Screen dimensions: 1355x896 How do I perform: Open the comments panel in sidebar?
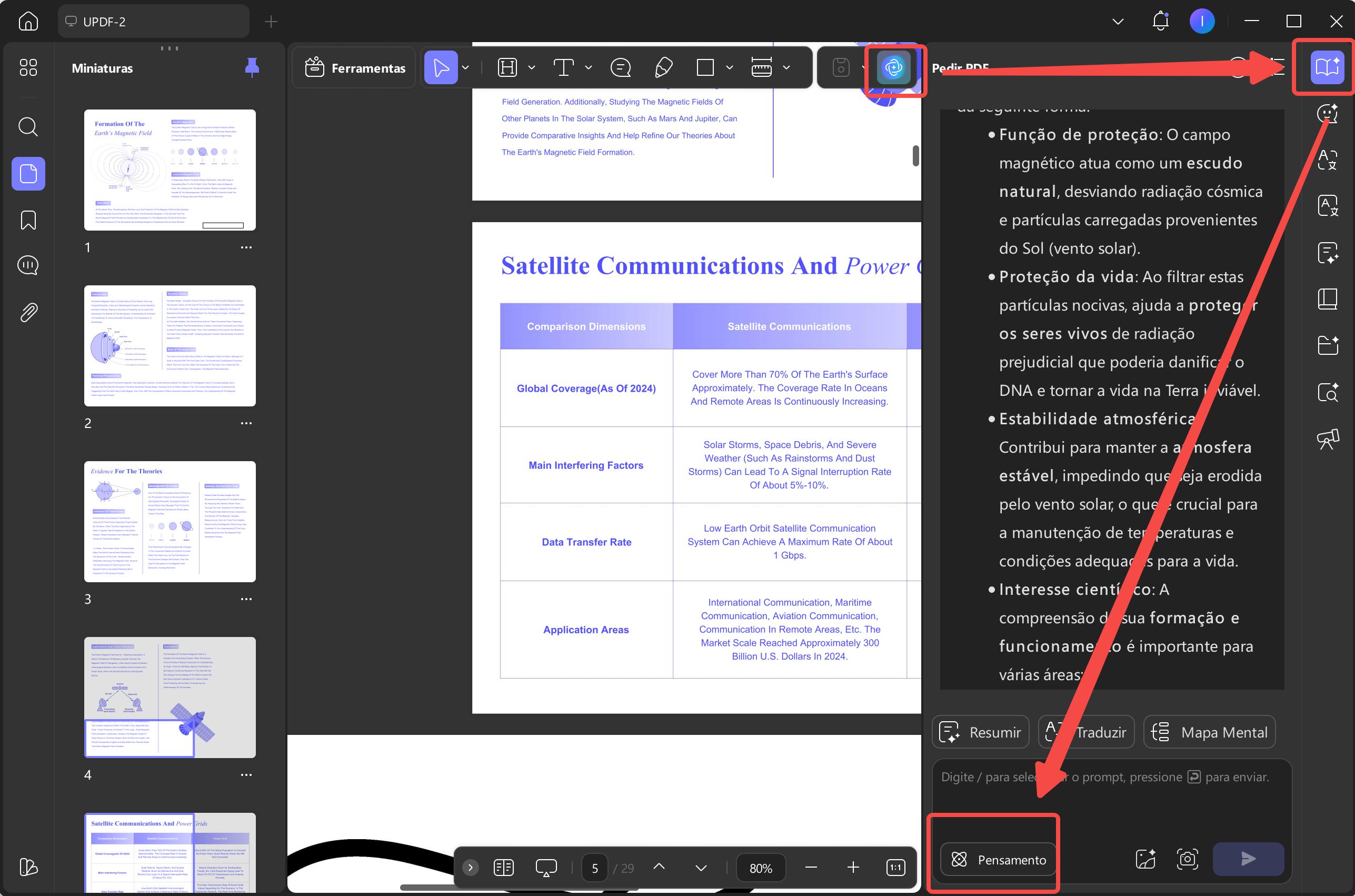click(x=28, y=265)
